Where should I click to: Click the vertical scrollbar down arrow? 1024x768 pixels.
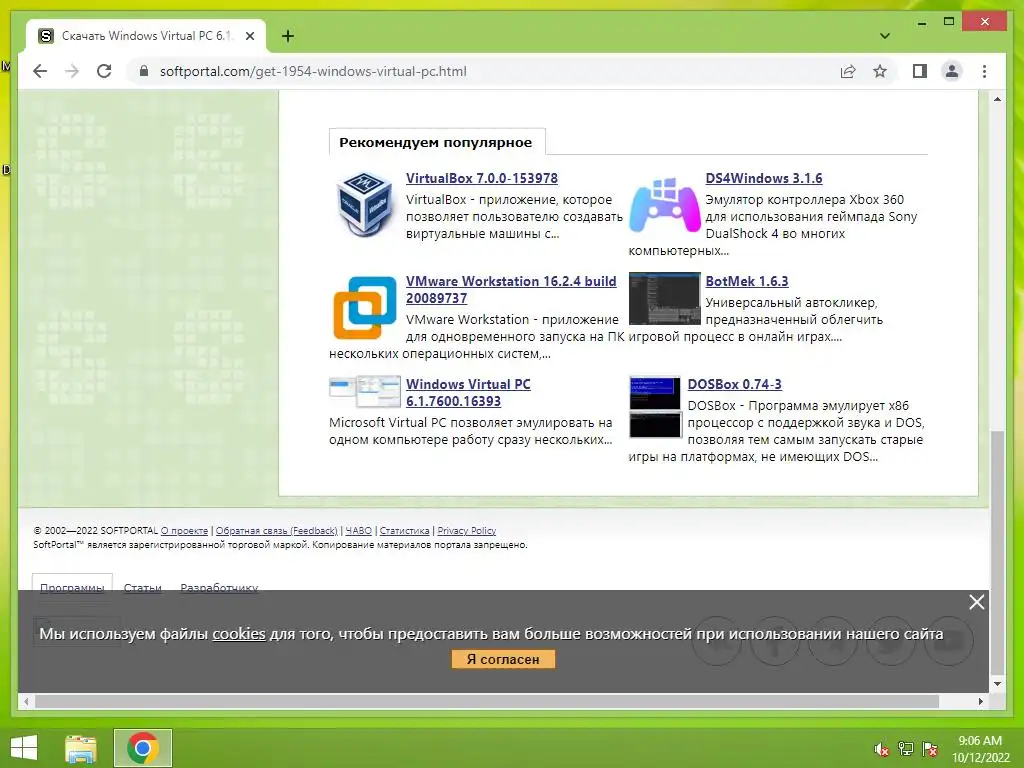click(x=997, y=684)
